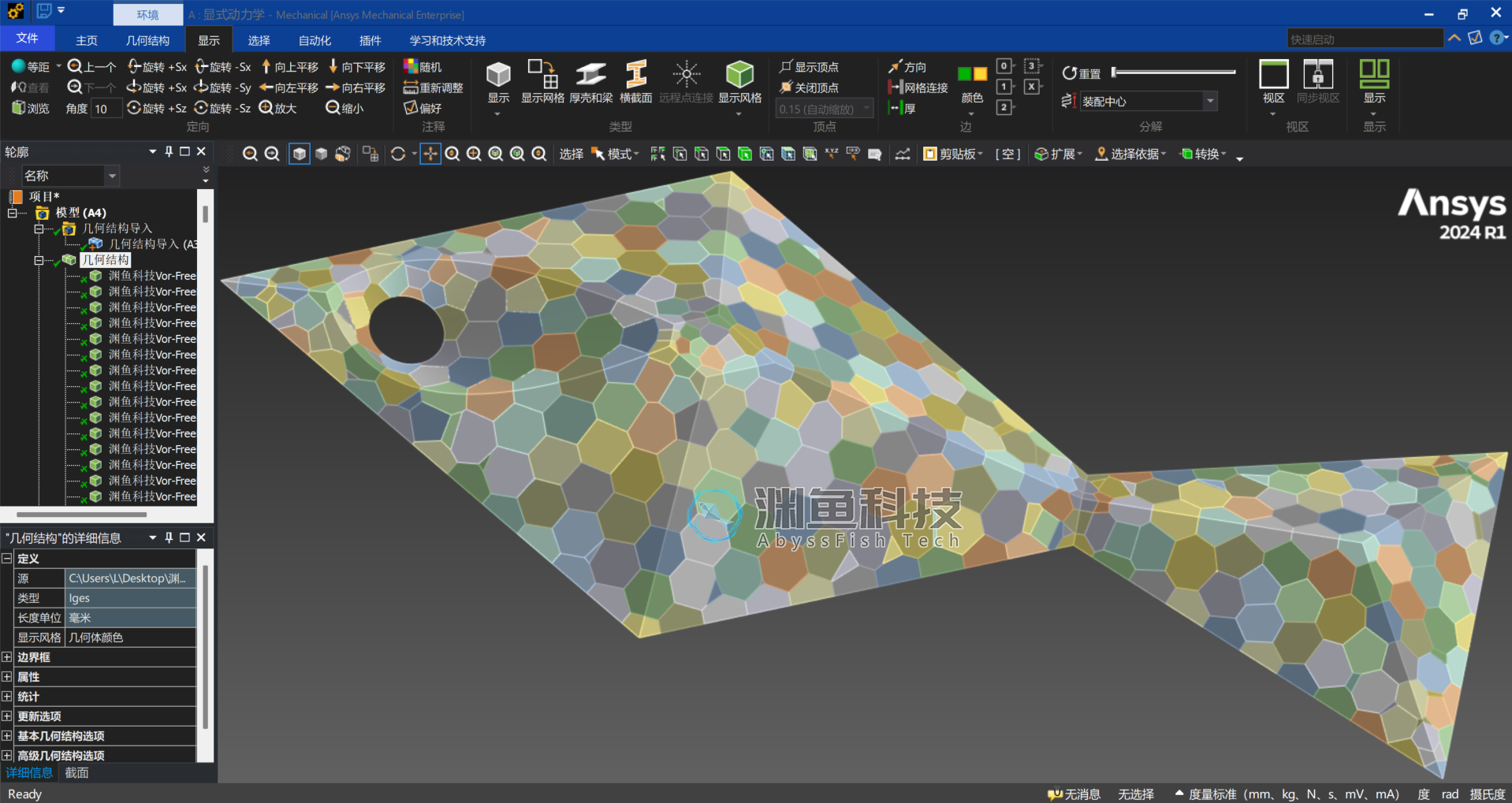Open the 名称 filter dropdown in outline

click(x=112, y=176)
